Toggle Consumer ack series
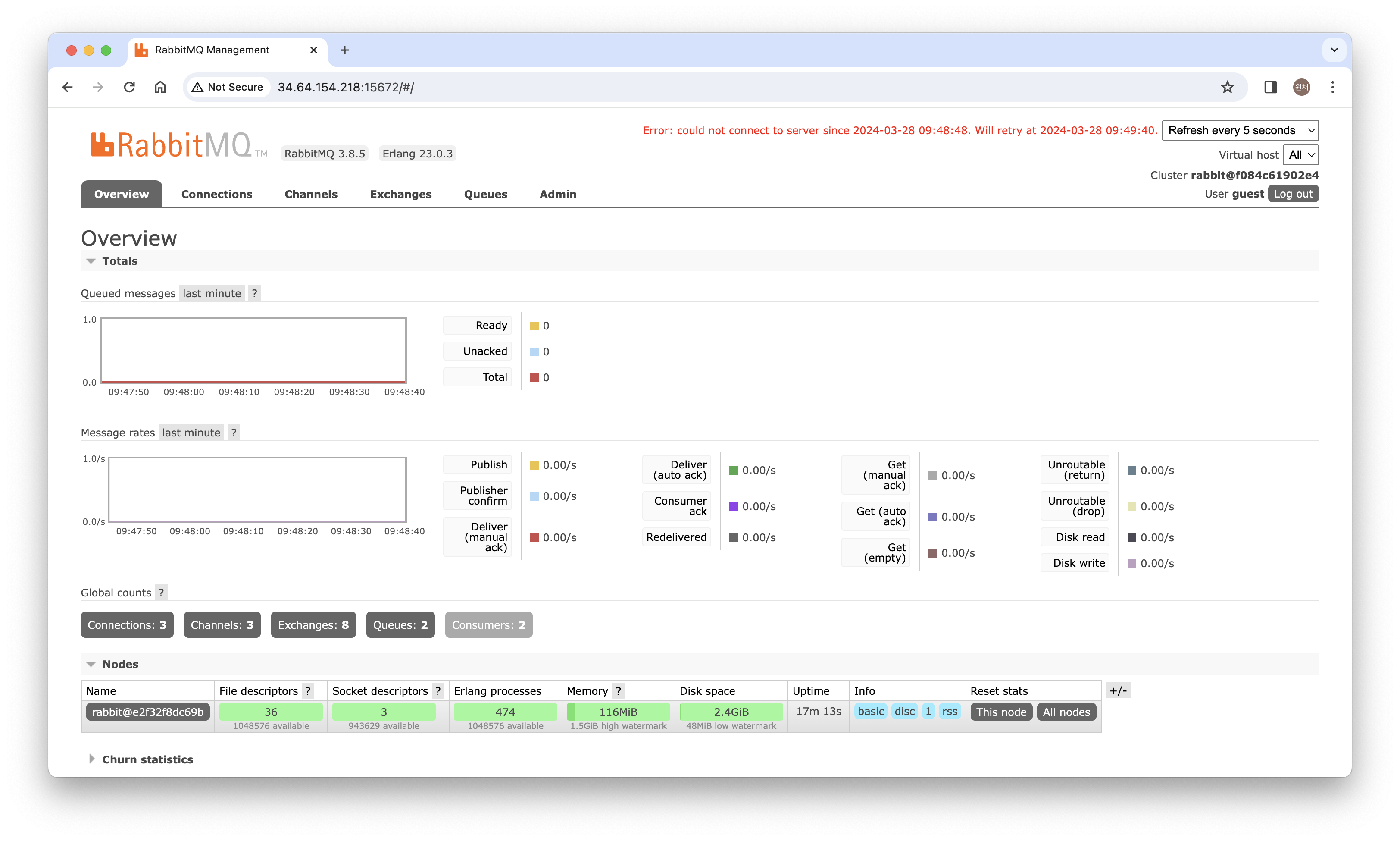Viewport: 1400px width, 841px height. (x=676, y=506)
